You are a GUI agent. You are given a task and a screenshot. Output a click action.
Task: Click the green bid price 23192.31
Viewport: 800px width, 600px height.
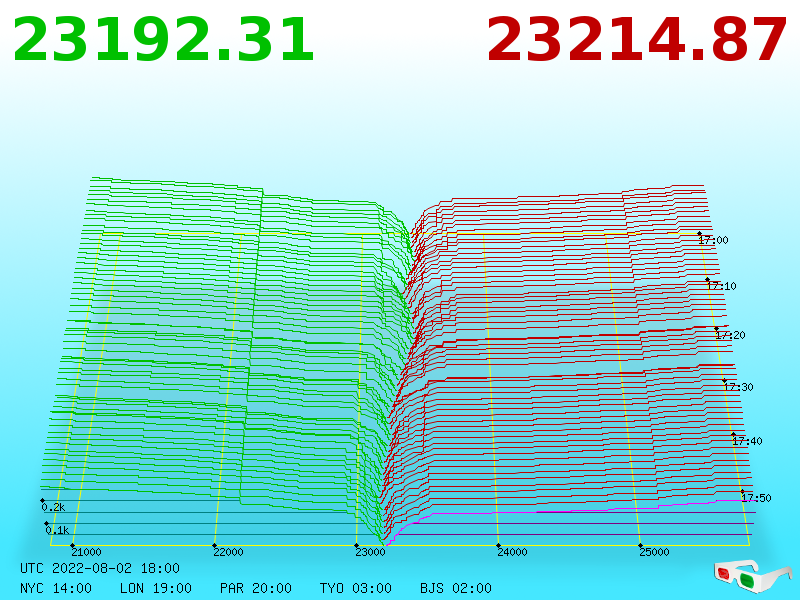tap(163, 40)
